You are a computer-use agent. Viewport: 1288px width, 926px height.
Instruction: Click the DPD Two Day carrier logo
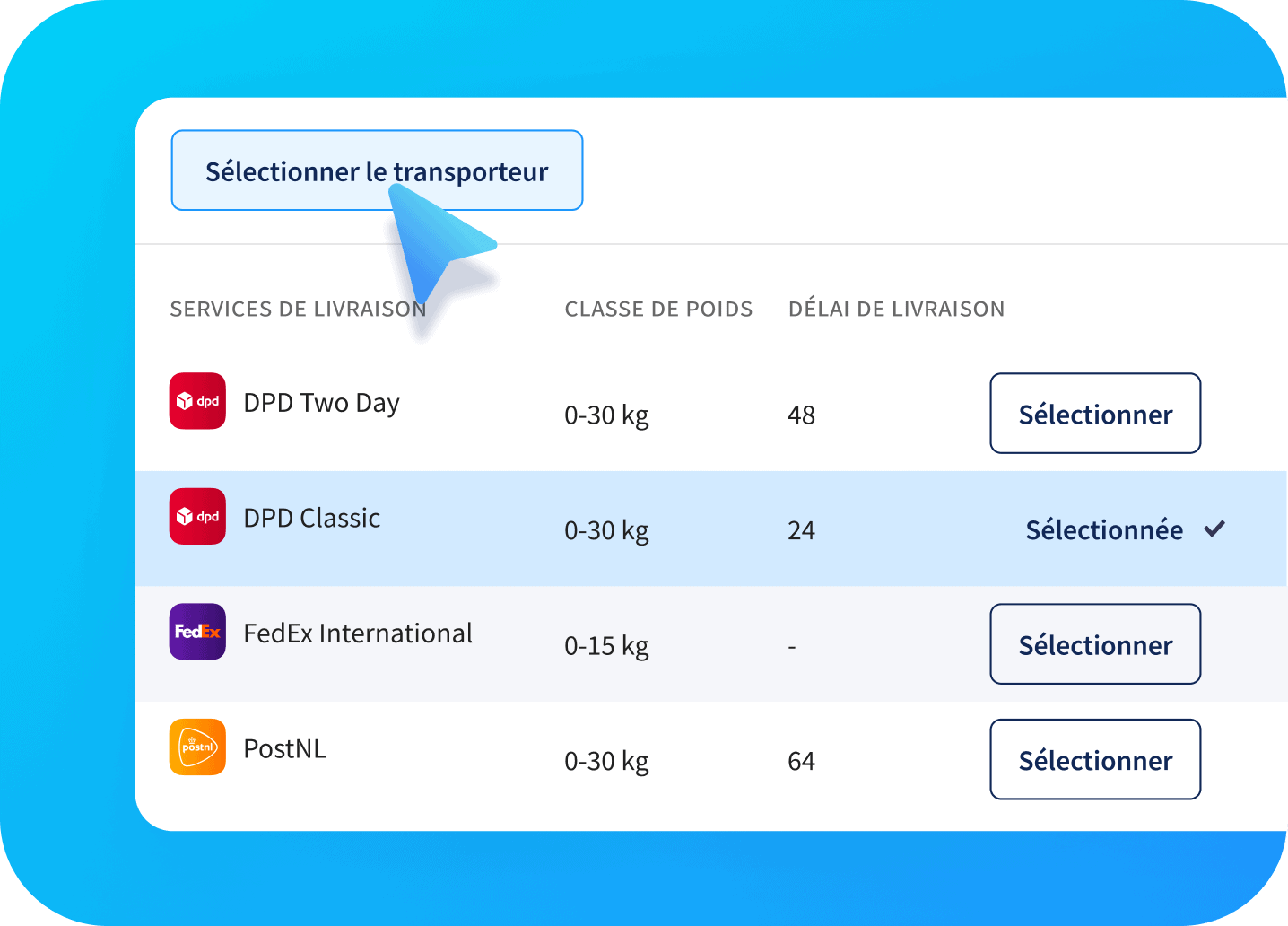[197, 401]
